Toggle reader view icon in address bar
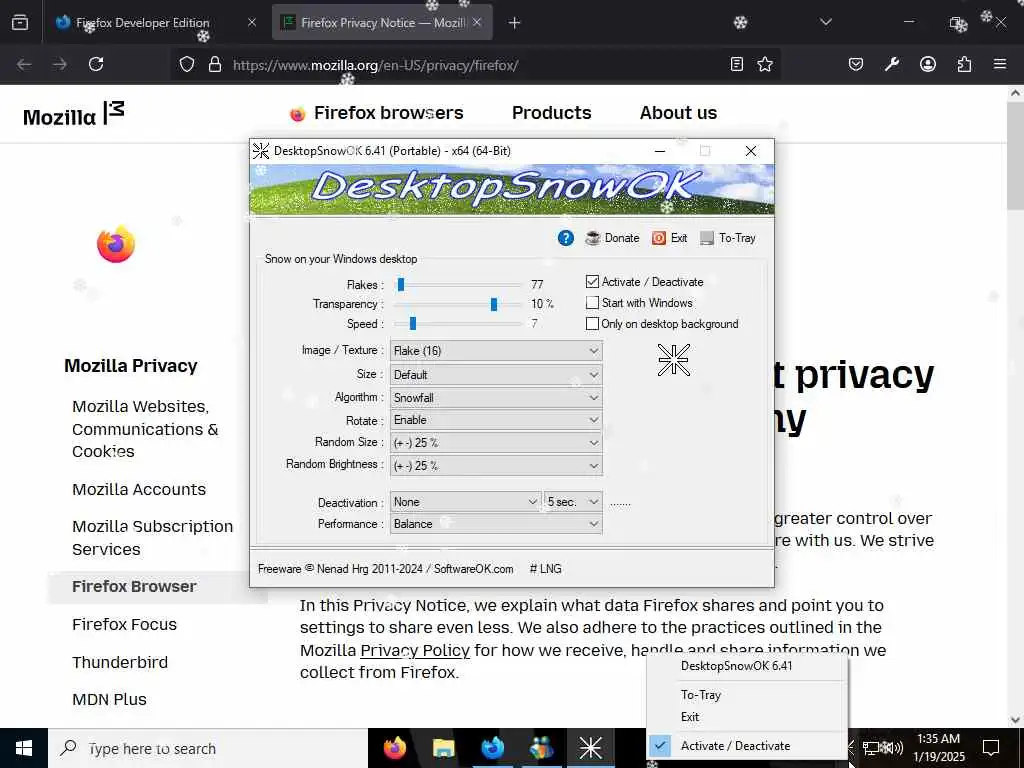 [x=737, y=64]
